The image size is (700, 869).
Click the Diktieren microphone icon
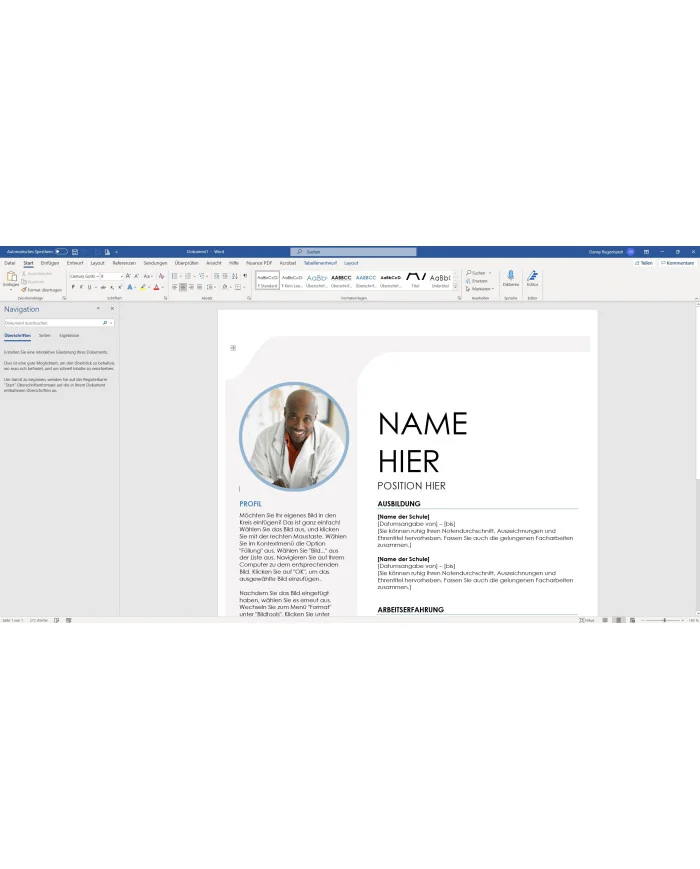pyautogui.click(x=510, y=275)
